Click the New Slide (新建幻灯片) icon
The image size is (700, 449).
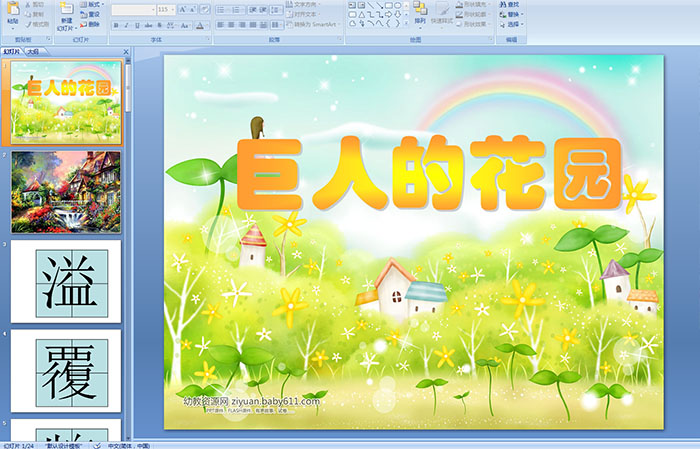coord(67,8)
